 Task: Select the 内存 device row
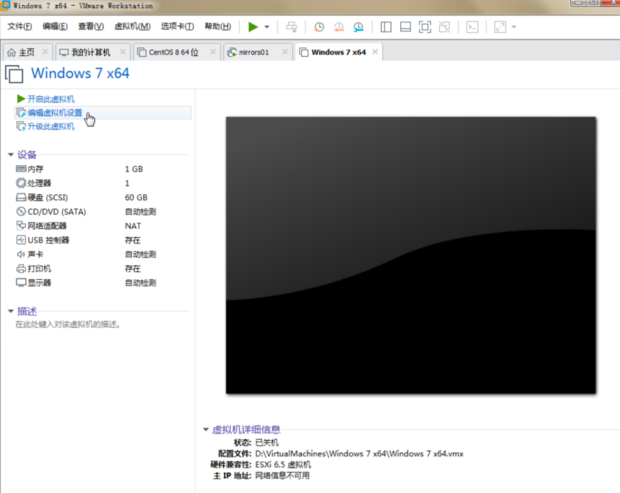tap(102, 169)
